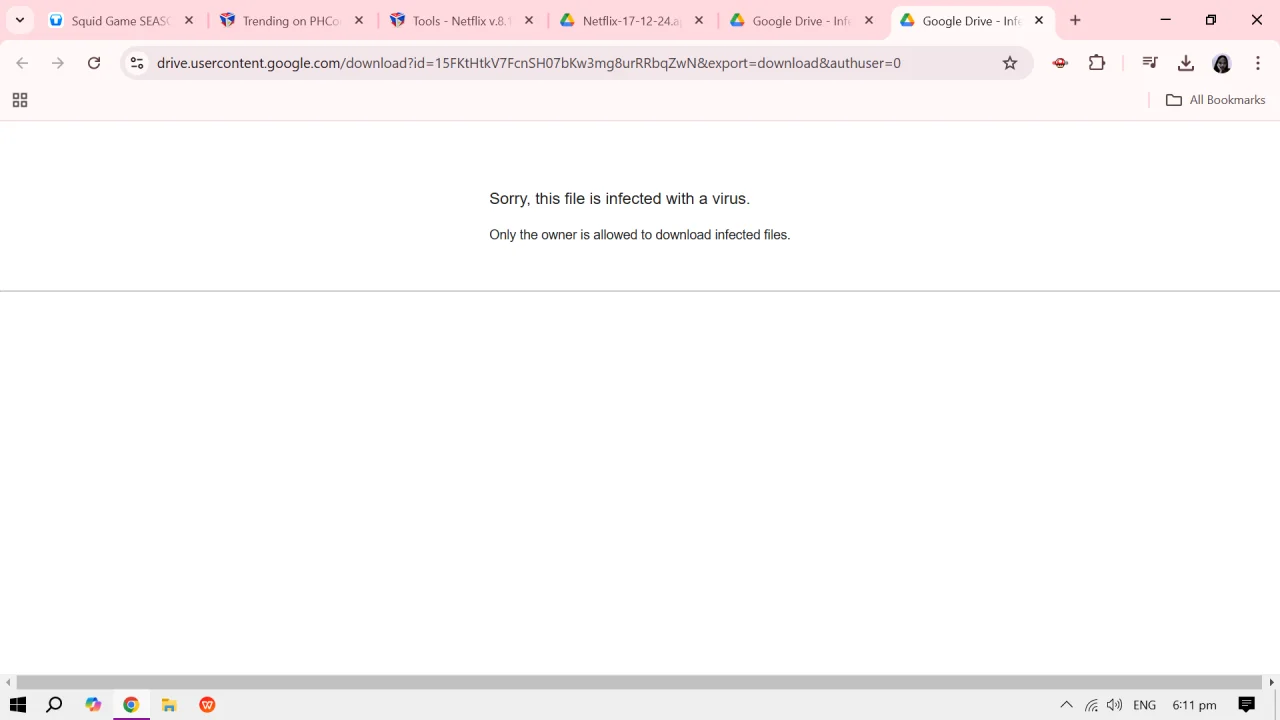Switch to Trending on PHCorner tab

pyautogui.click(x=292, y=20)
